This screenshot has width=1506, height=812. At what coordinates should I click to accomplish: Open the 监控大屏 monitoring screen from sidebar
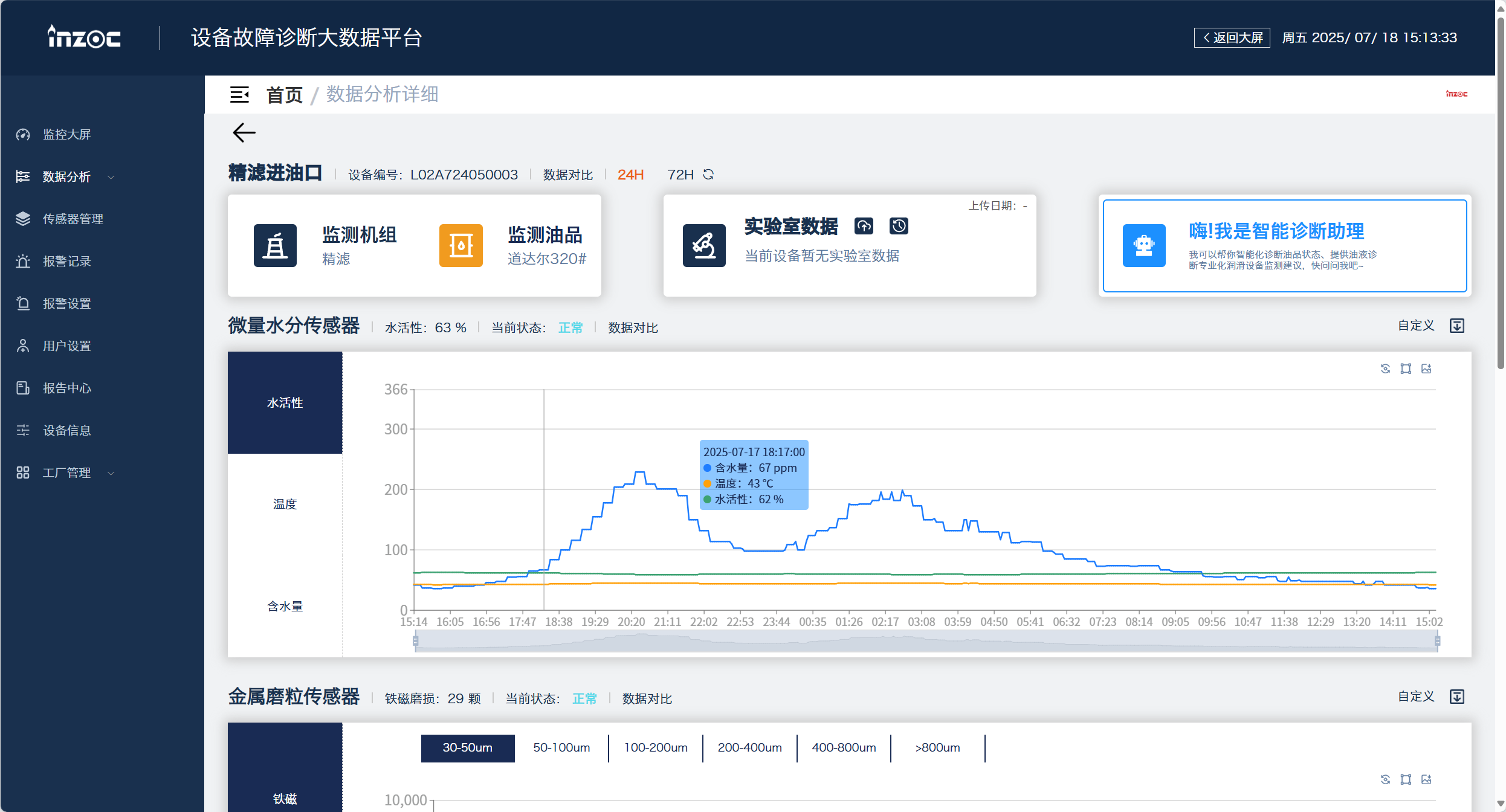coord(67,134)
